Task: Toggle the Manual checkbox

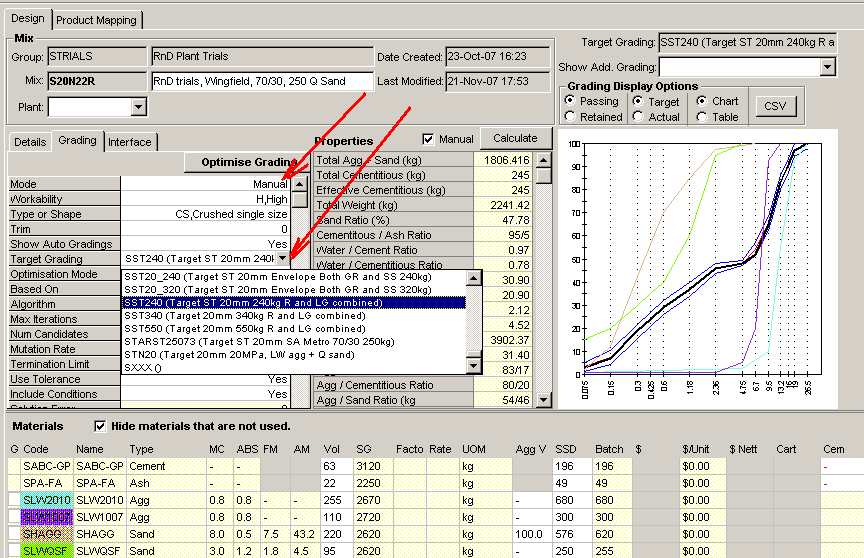Action: click(x=429, y=139)
